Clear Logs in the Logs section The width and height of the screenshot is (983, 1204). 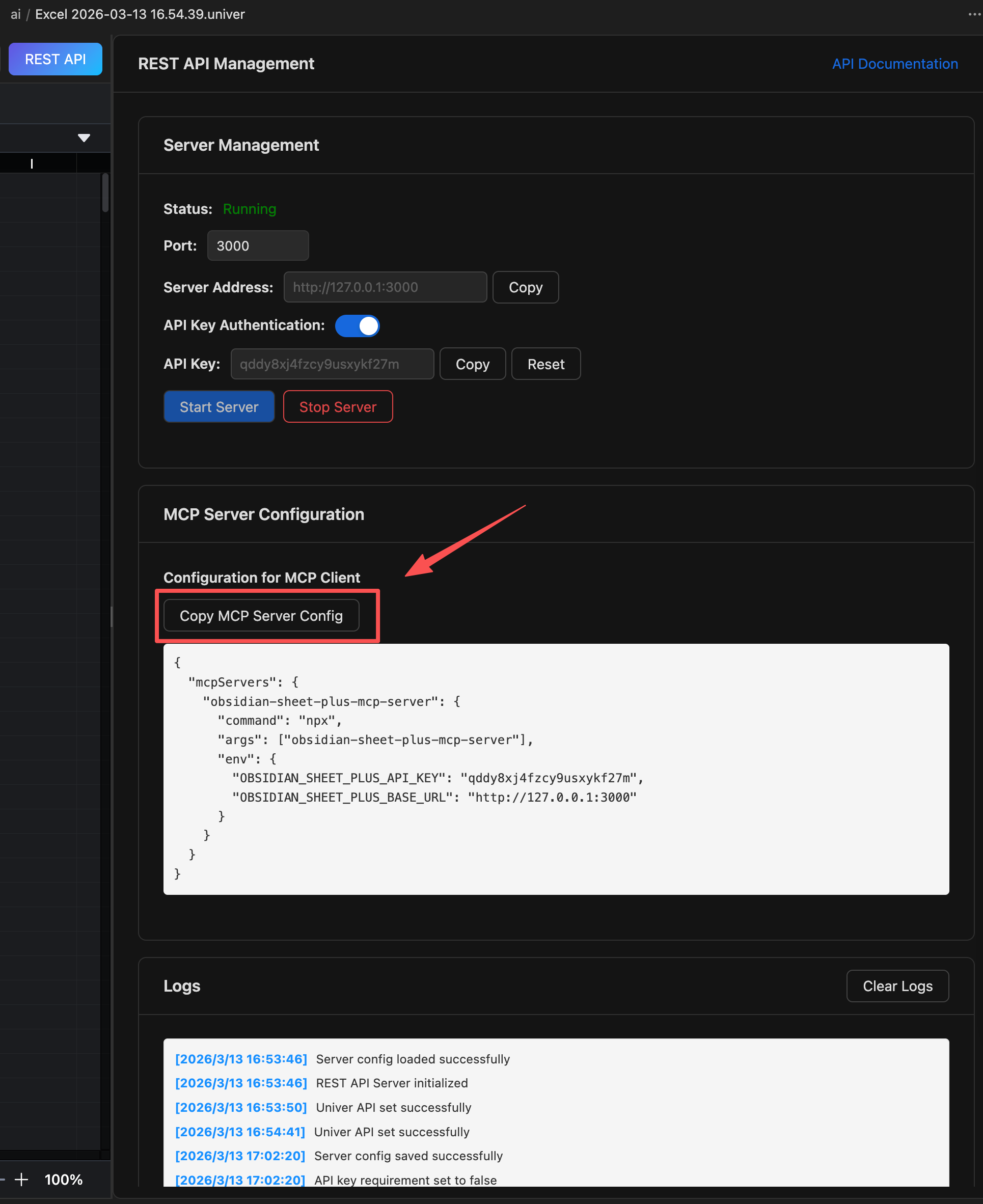[x=897, y=986]
